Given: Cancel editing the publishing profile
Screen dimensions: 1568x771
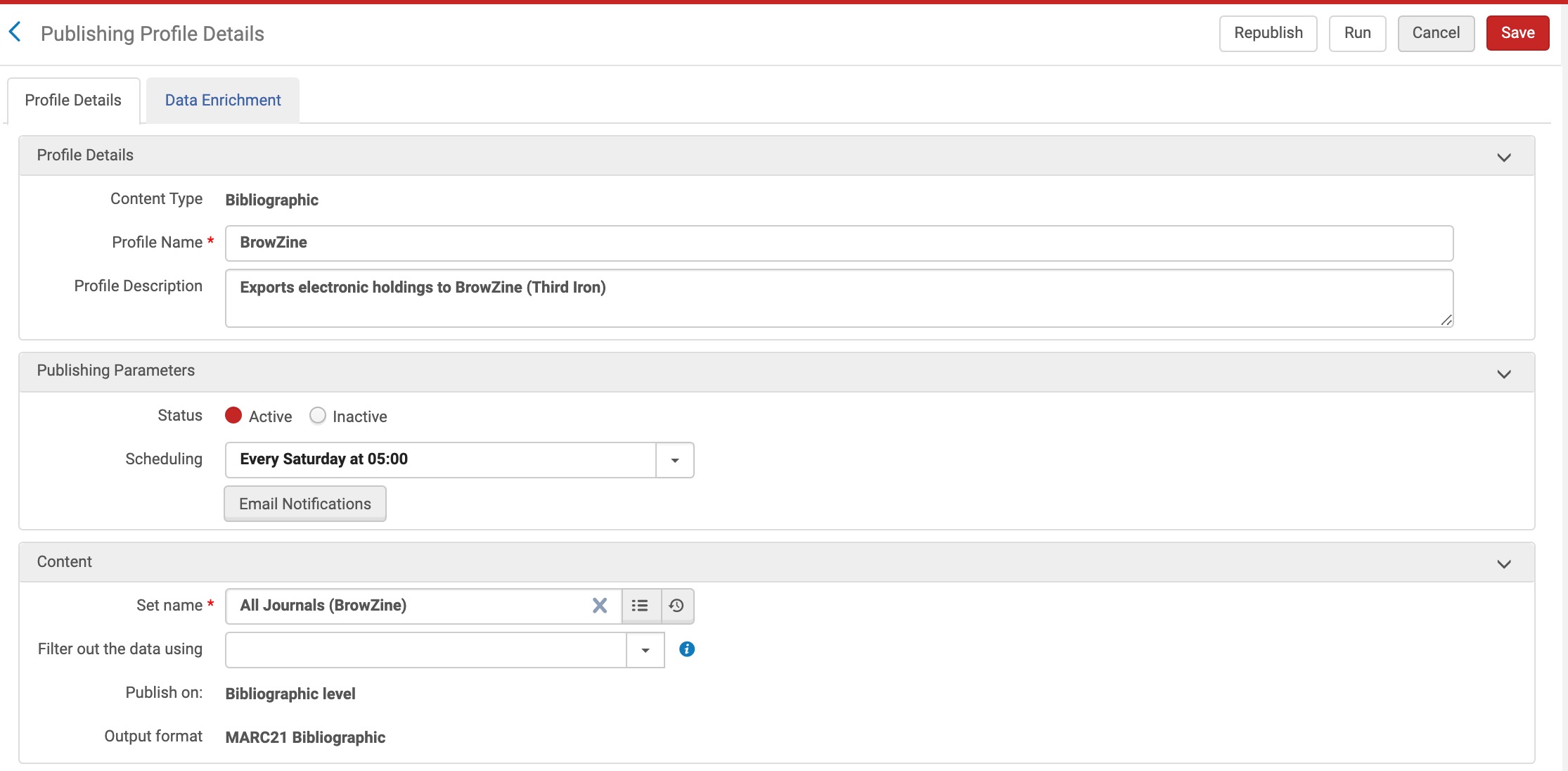Looking at the screenshot, I should click(1436, 33).
